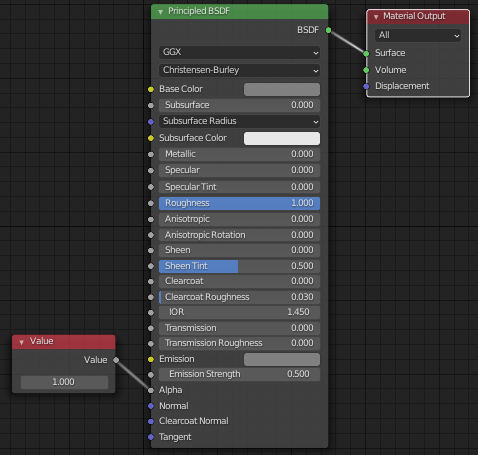Click the Roughness slider field
This screenshot has height=455, width=478.
click(239, 203)
